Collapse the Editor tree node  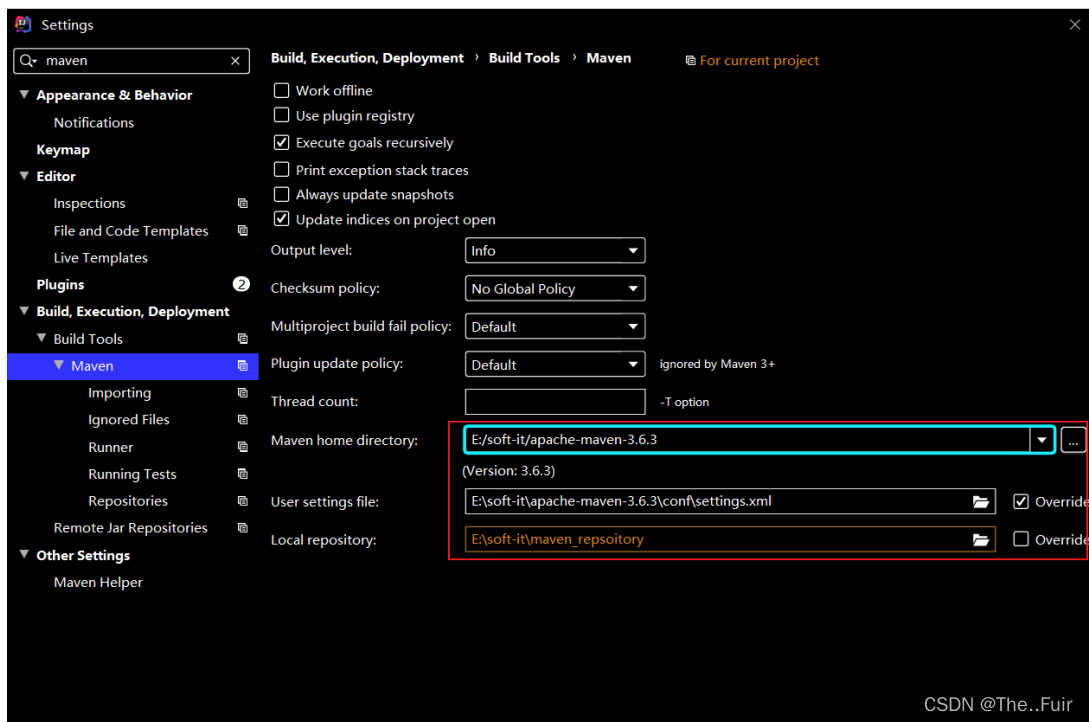24,176
